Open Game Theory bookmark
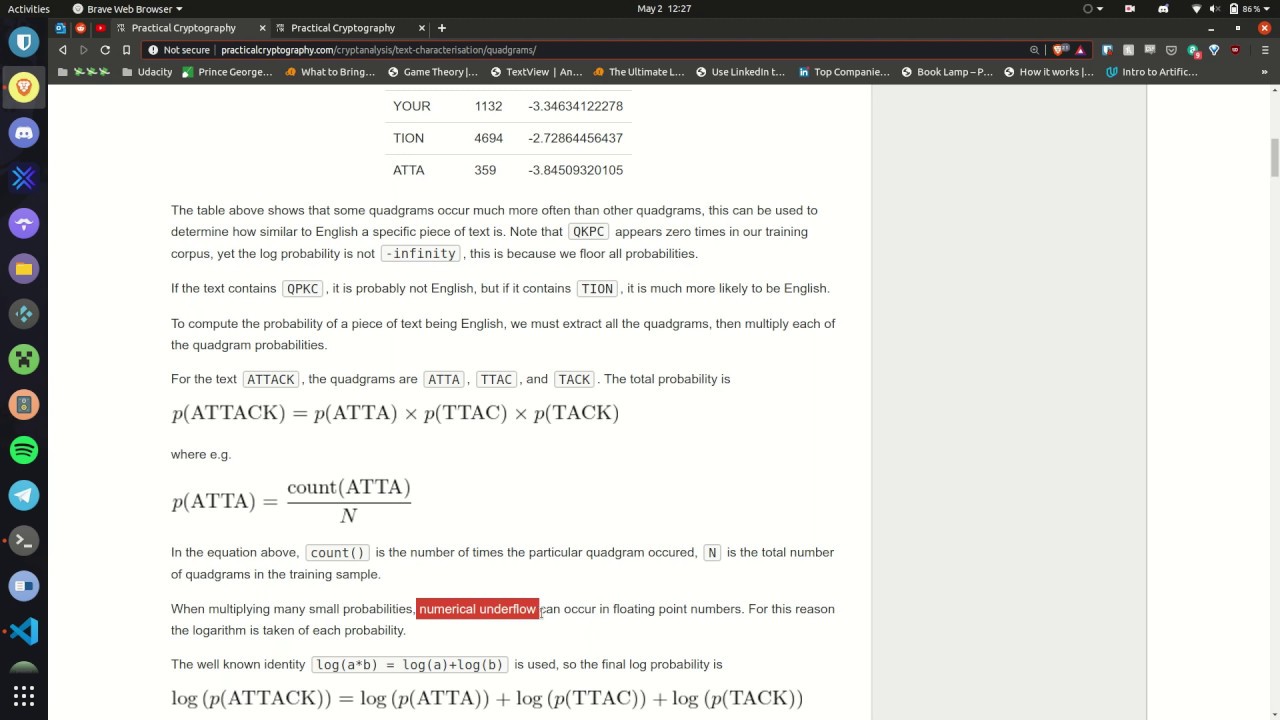The width and height of the screenshot is (1280, 720). click(433, 72)
